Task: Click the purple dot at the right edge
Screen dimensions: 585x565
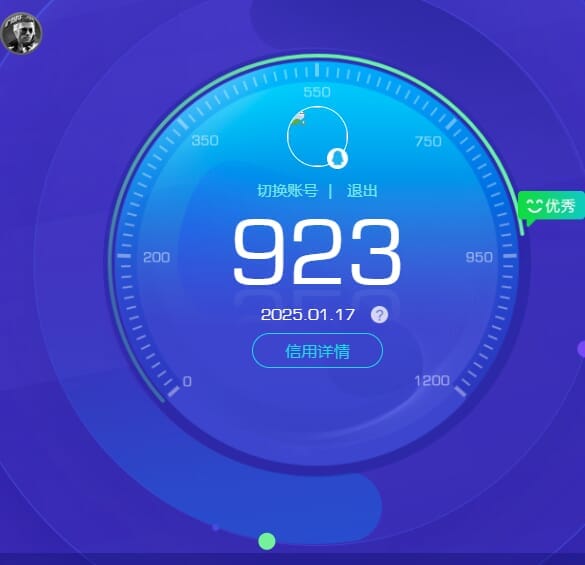Action: click(x=581, y=349)
